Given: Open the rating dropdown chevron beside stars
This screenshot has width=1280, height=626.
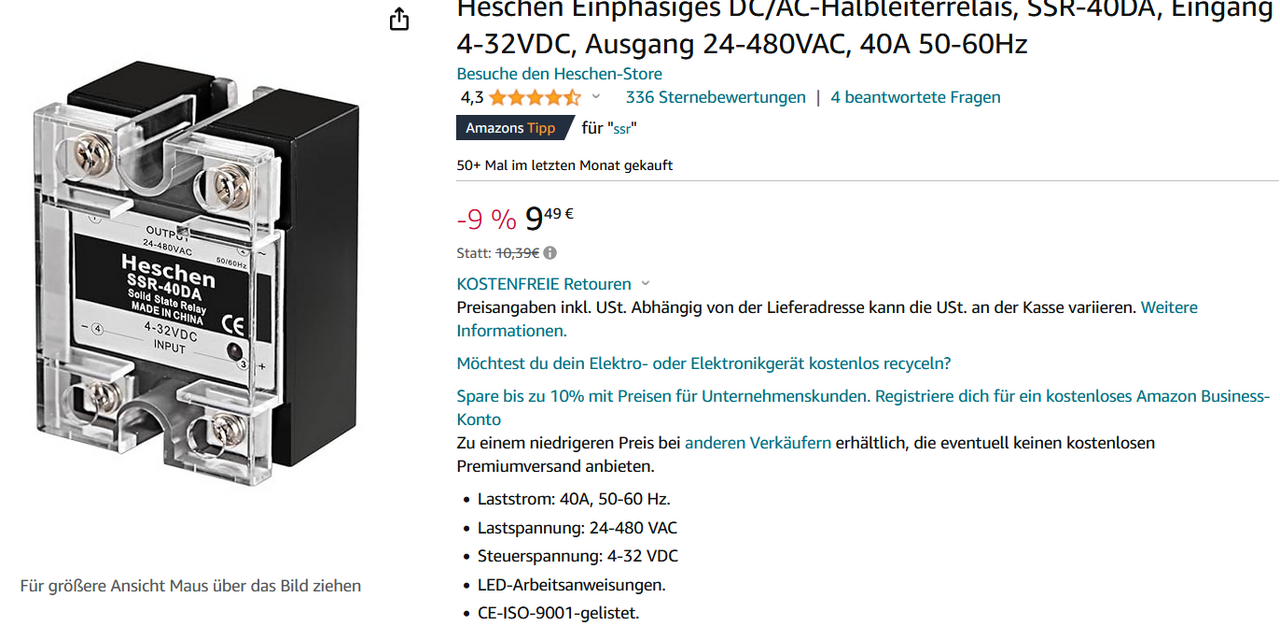Looking at the screenshot, I should pyautogui.click(x=596, y=97).
